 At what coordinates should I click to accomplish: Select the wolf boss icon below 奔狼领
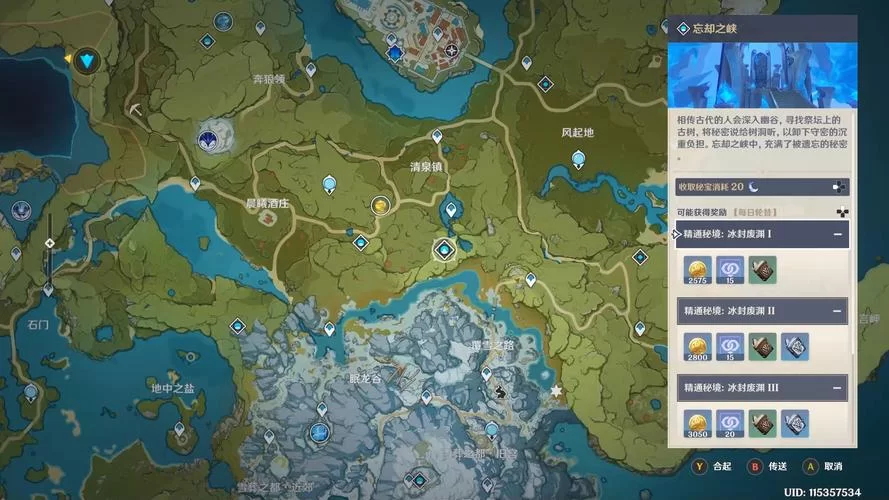pos(207,139)
